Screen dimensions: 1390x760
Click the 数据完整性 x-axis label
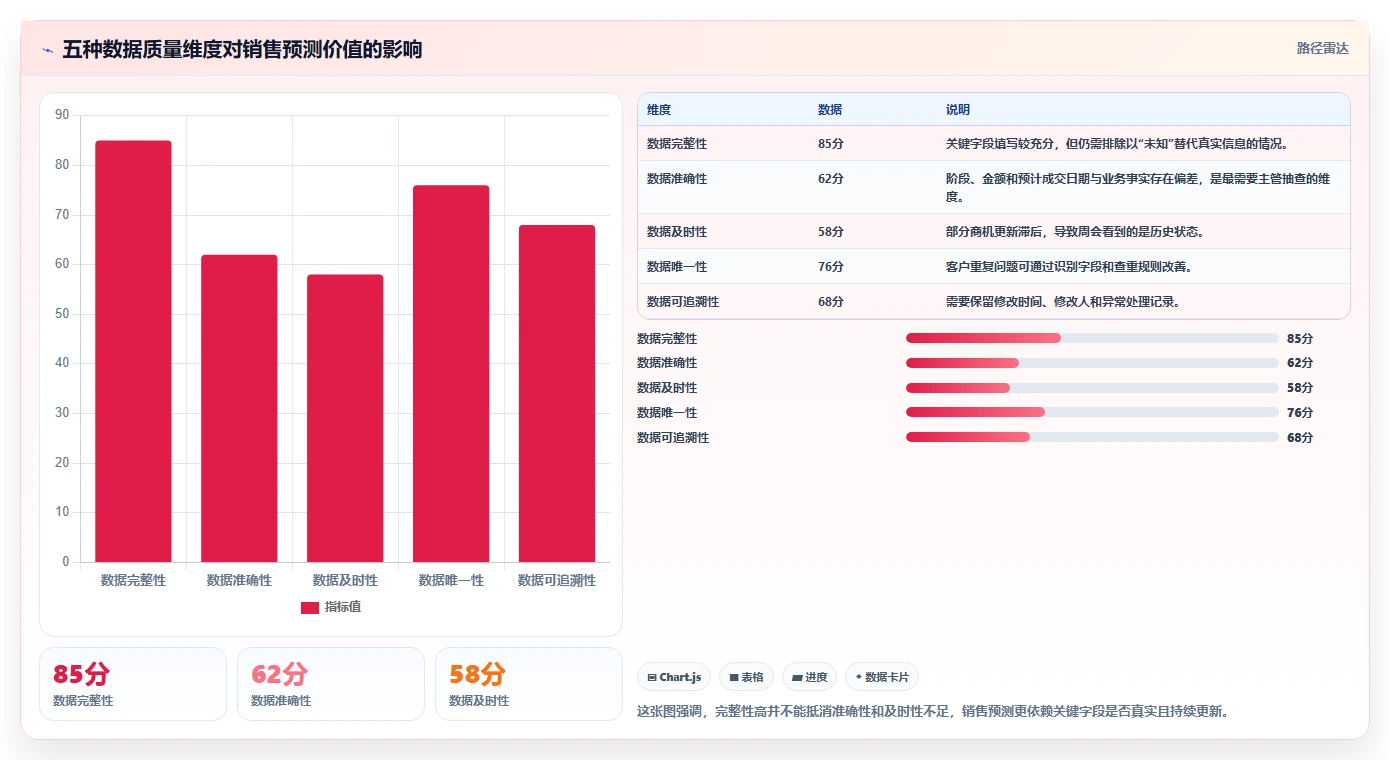point(133,580)
